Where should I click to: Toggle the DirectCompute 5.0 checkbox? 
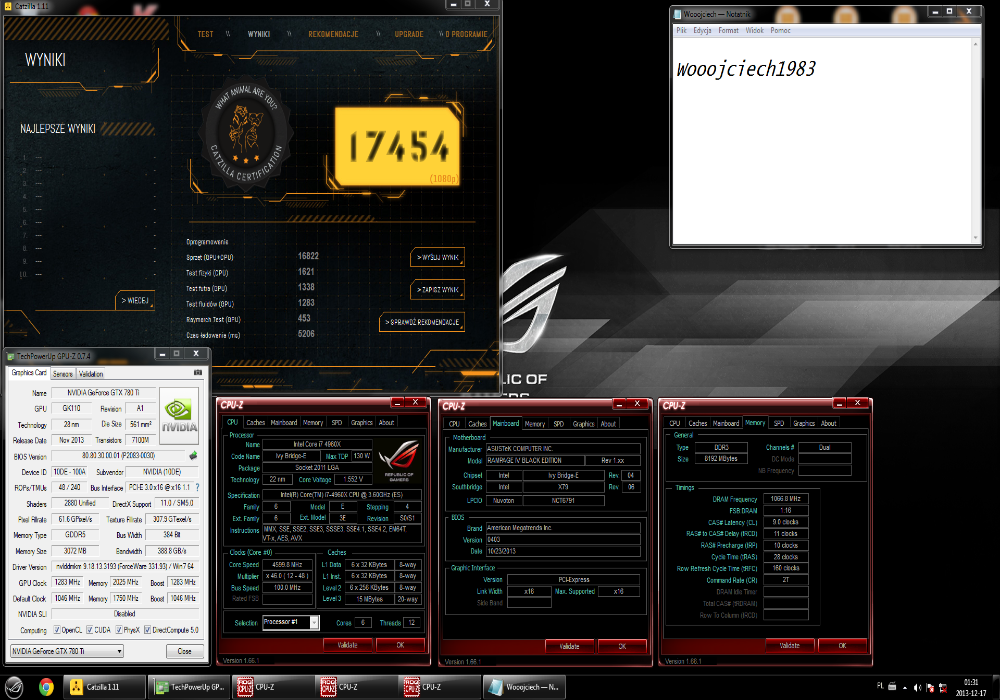pos(147,630)
